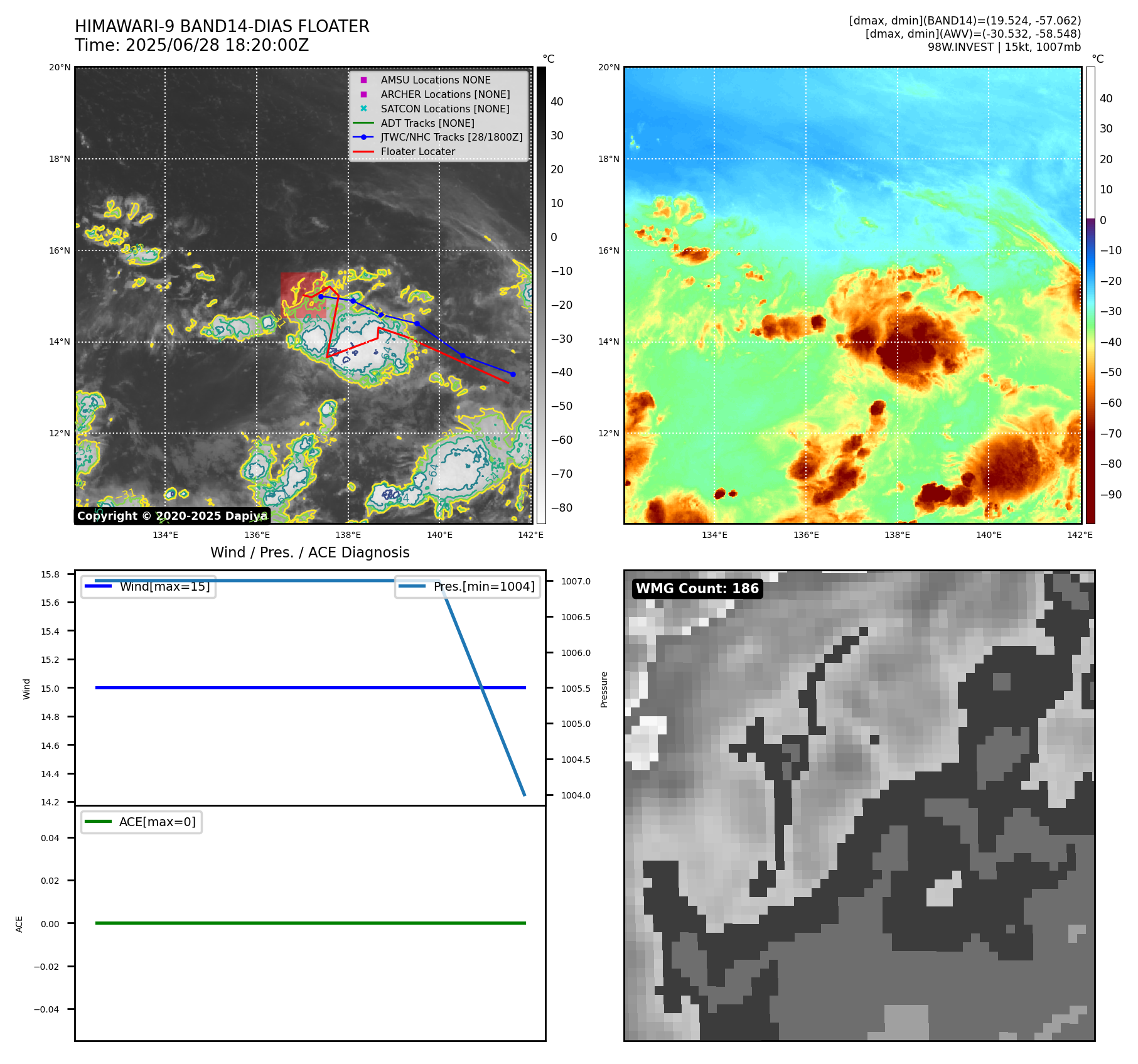This screenshot has height=1064, width=1138.
Task: Click the Pres.[min=1004] legend entry
Action: tap(467, 586)
